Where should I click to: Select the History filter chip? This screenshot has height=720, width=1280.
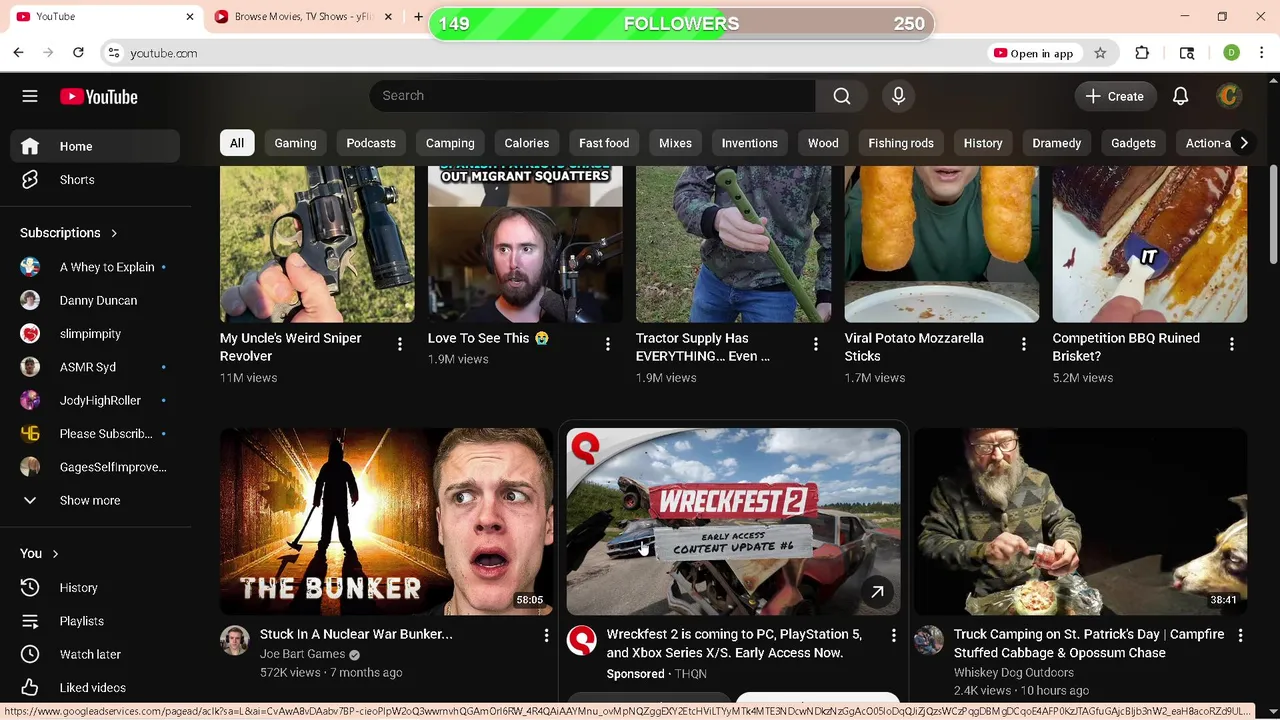(983, 143)
